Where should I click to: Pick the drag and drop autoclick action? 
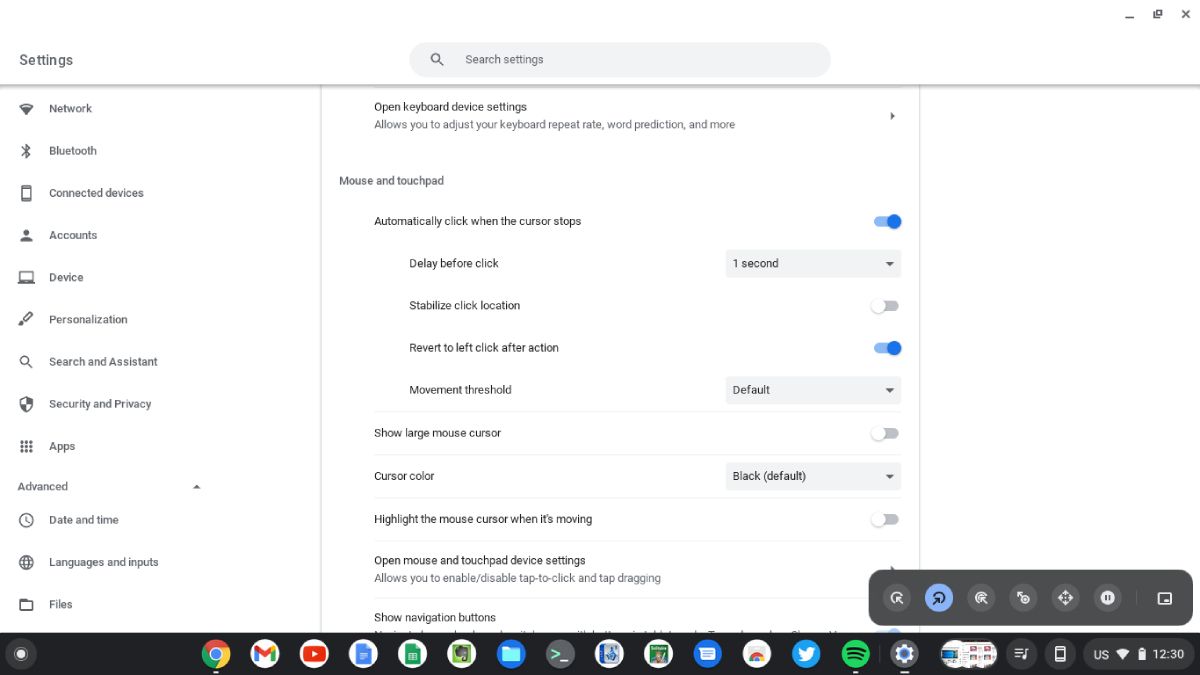click(x=1023, y=597)
